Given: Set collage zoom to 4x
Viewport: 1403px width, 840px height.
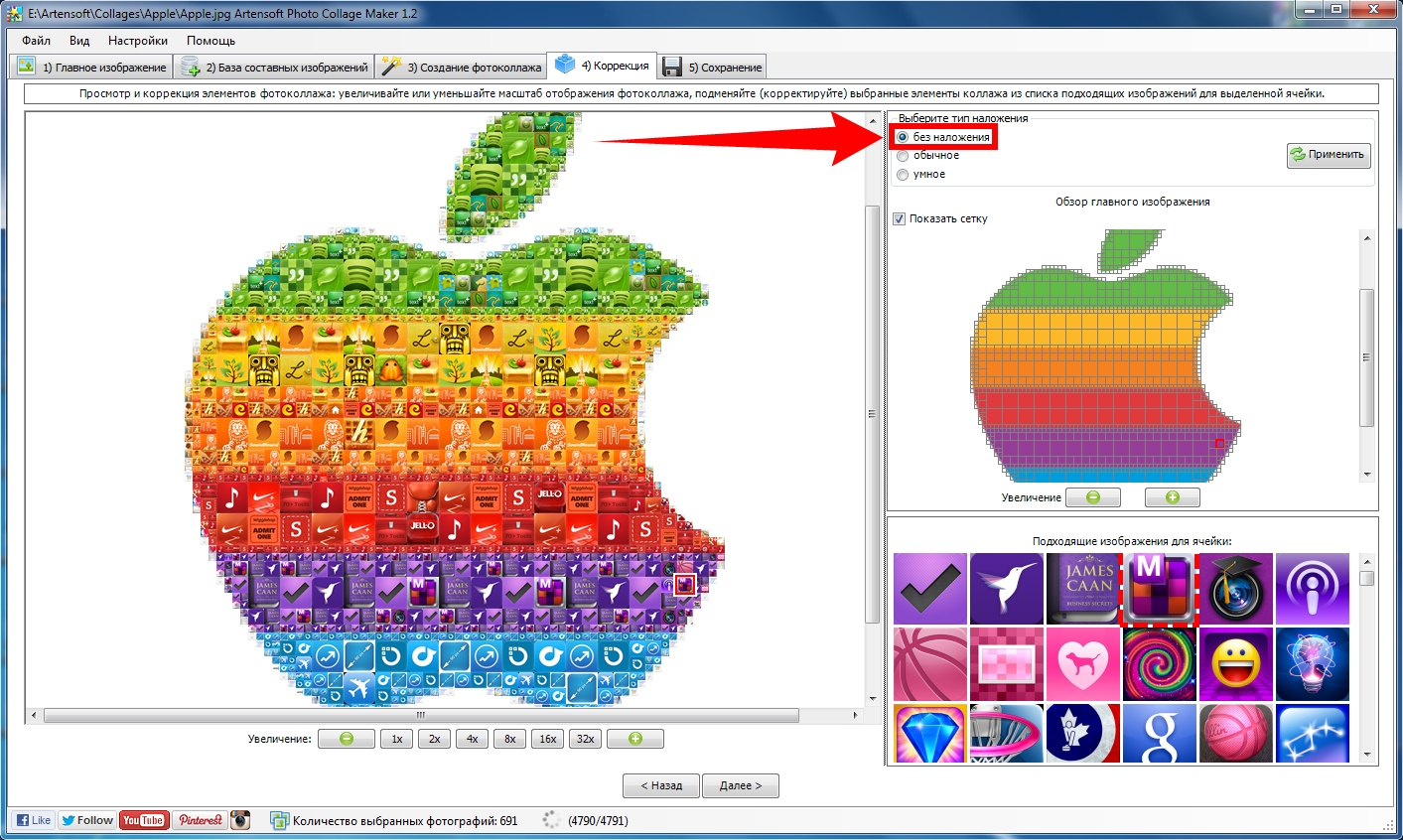Looking at the screenshot, I should click(472, 739).
